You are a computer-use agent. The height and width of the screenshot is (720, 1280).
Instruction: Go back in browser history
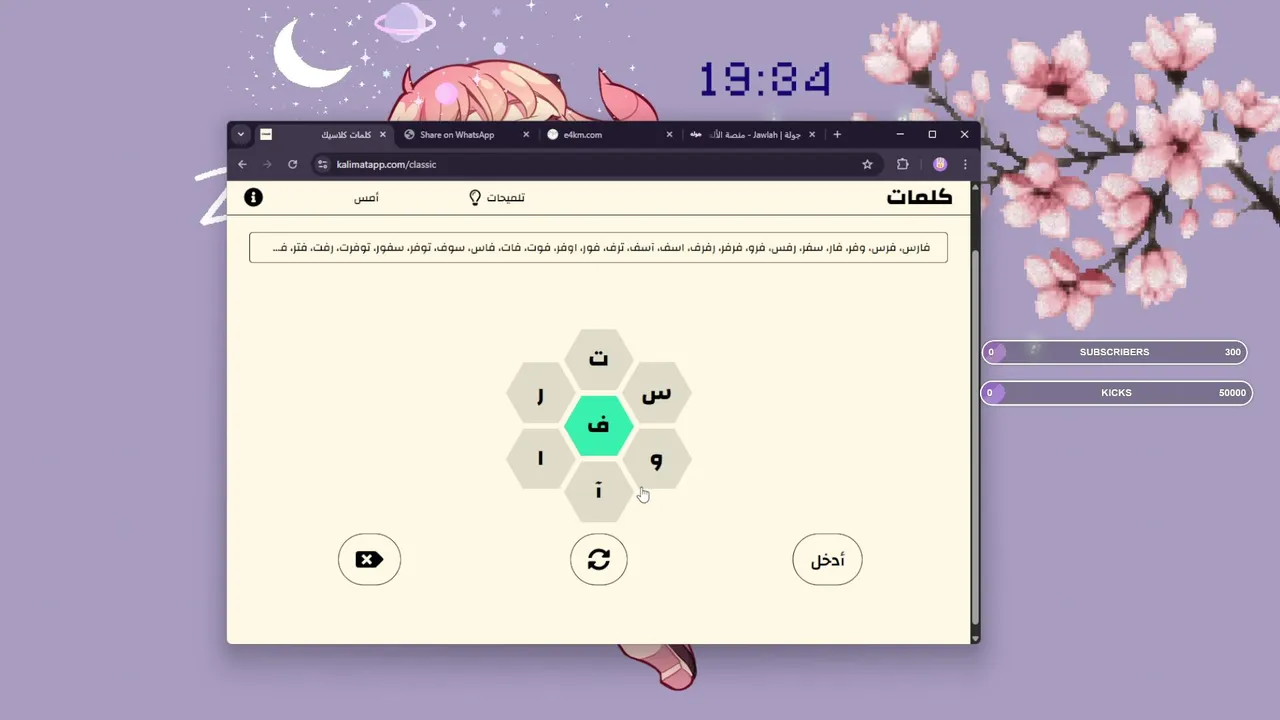coord(242,164)
